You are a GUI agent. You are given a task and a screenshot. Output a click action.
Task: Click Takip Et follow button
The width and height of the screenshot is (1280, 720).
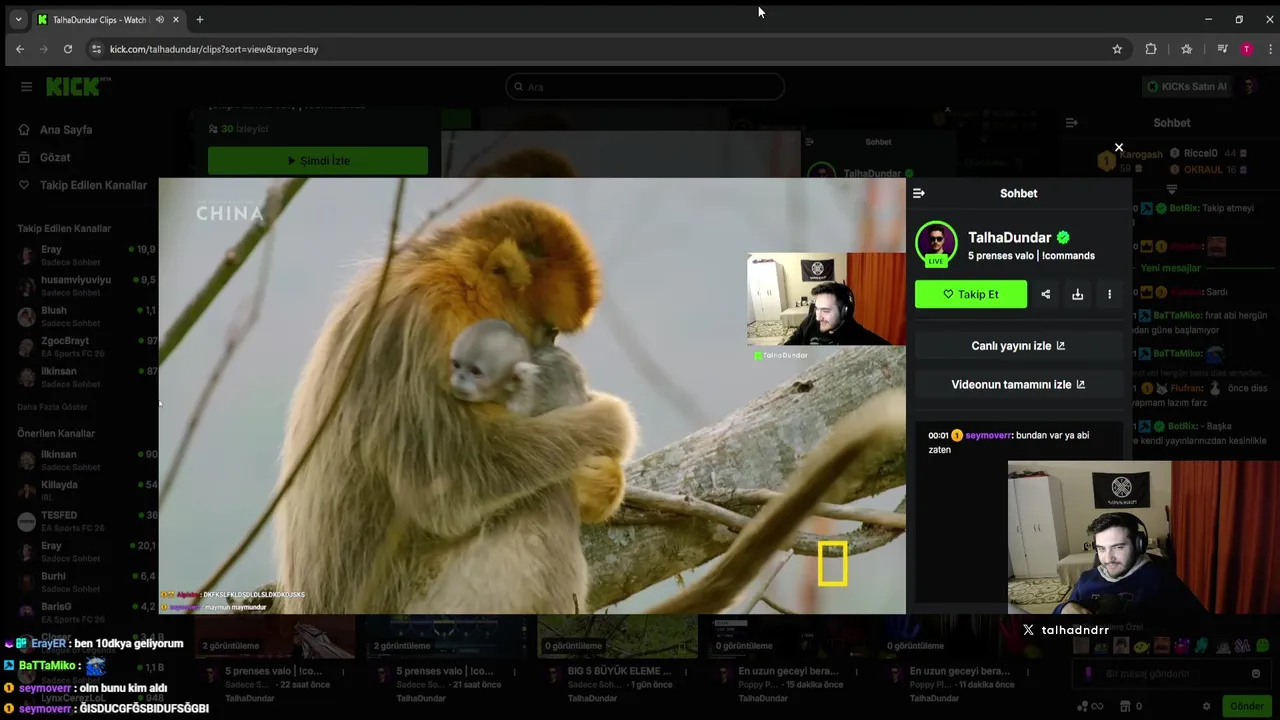coord(971,294)
